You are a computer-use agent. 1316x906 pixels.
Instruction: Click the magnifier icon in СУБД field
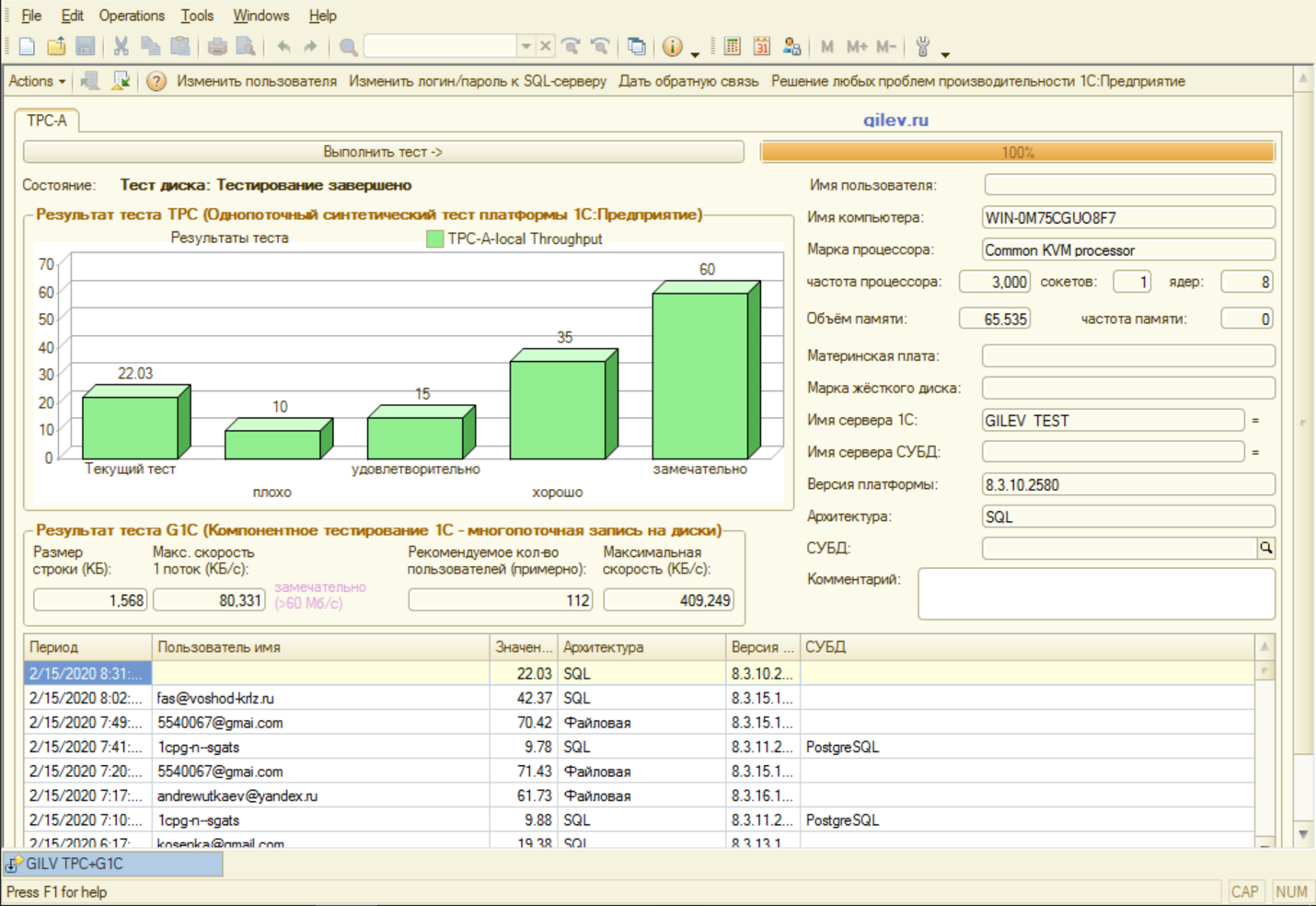coord(1266,549)
